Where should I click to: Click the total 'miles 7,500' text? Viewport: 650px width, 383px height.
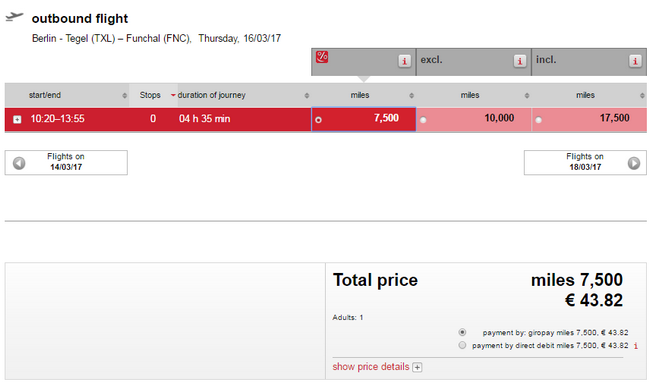click(x=577, y=280)
